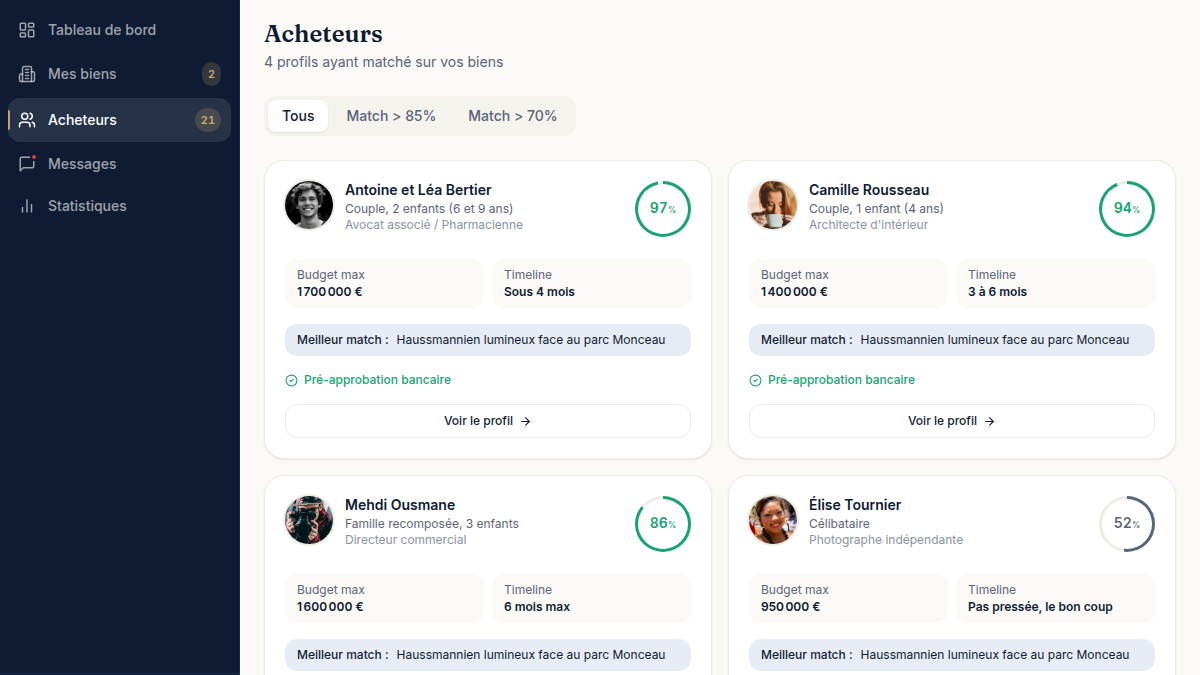1200x675 pixels.
Task: Open Tableau de bord menu item
Action: pyautogui.click(x=120, y=30)
